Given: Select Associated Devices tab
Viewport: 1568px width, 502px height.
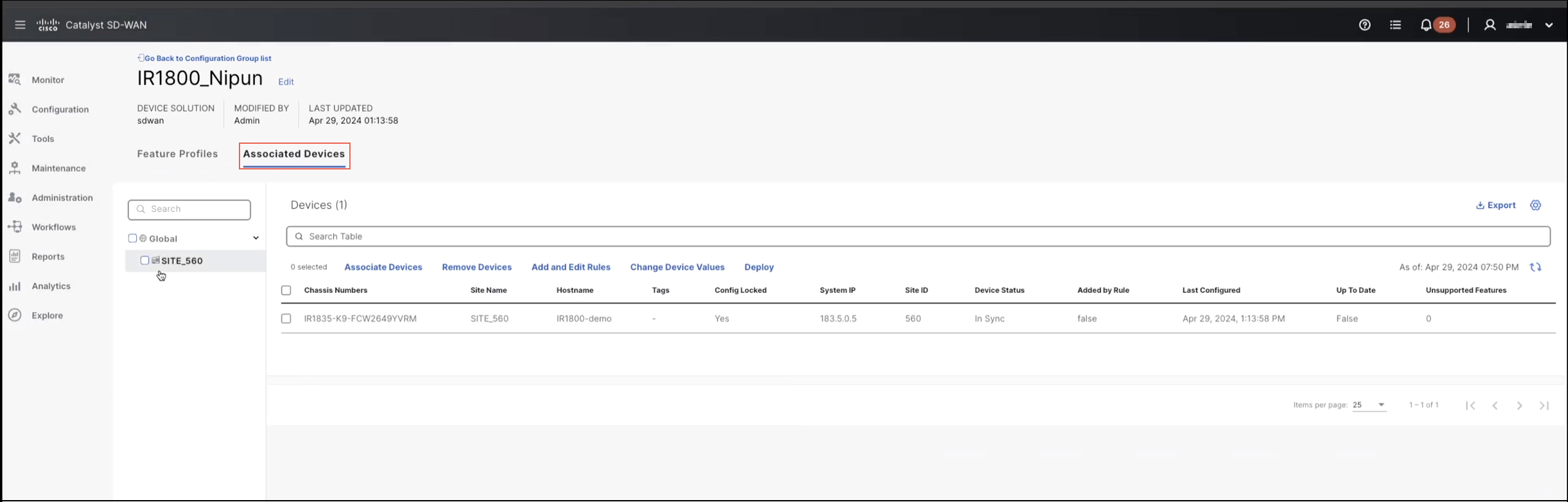Looking at the screenshot, I should 294,155.
